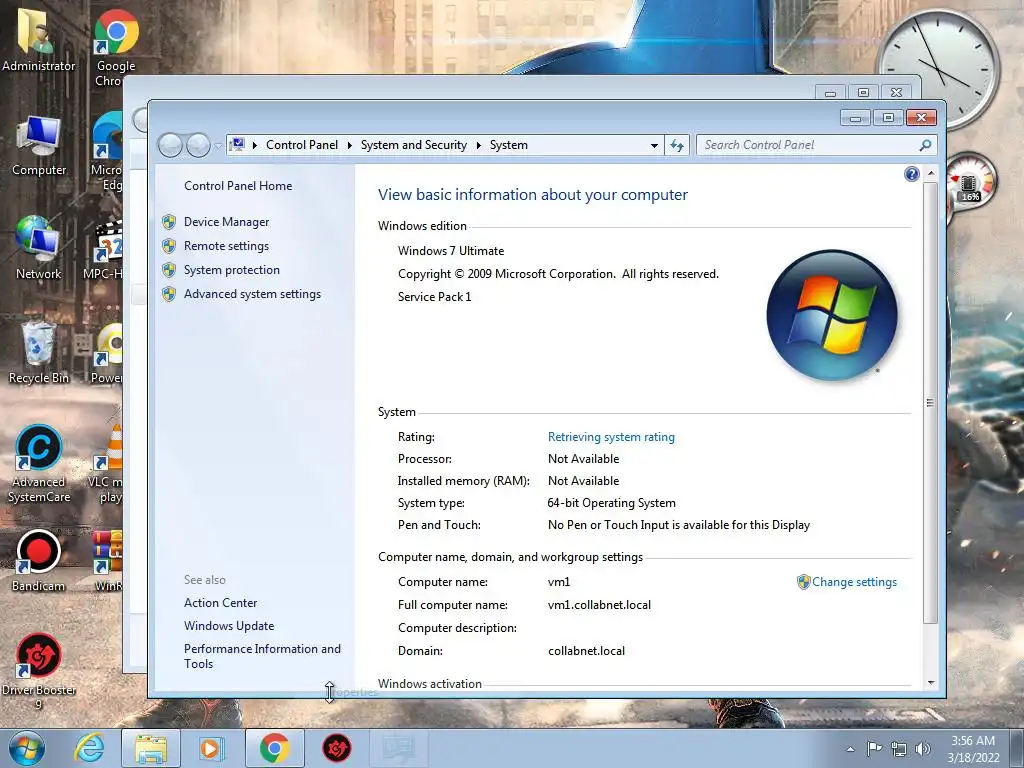Focus the Search Control Panel field
1024x768 pixels.
click(x=817, y=145)
